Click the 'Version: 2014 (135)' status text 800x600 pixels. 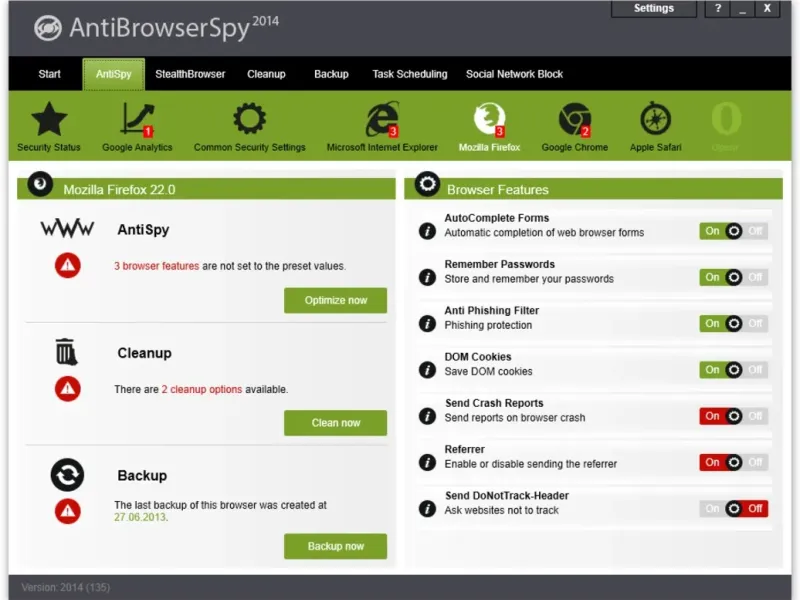tap(66, 587)
